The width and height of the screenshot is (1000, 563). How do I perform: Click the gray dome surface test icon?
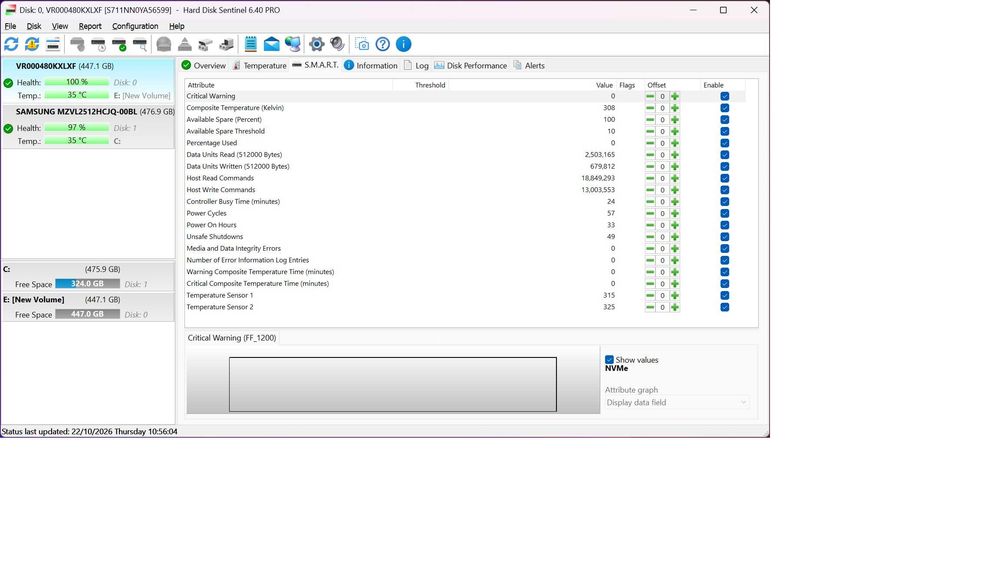tap(164, 44)
